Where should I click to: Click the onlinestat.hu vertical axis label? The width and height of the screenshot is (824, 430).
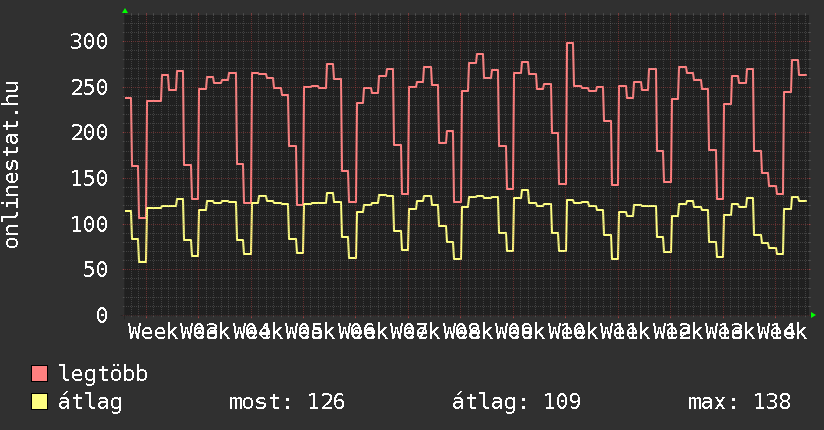13,165
